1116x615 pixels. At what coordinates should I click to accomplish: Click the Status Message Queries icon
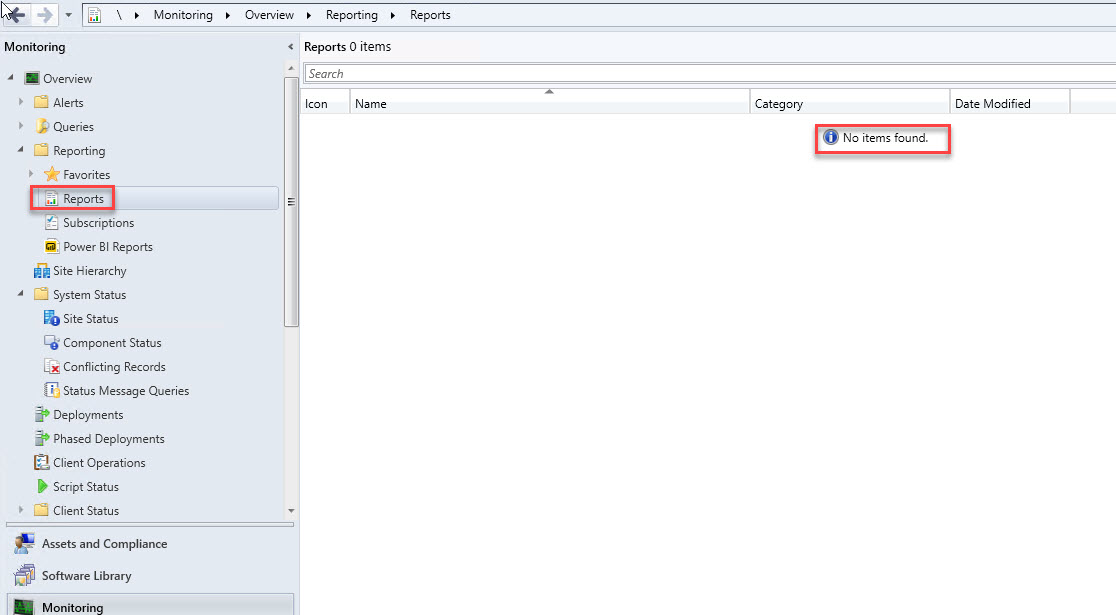click(52, 391)
